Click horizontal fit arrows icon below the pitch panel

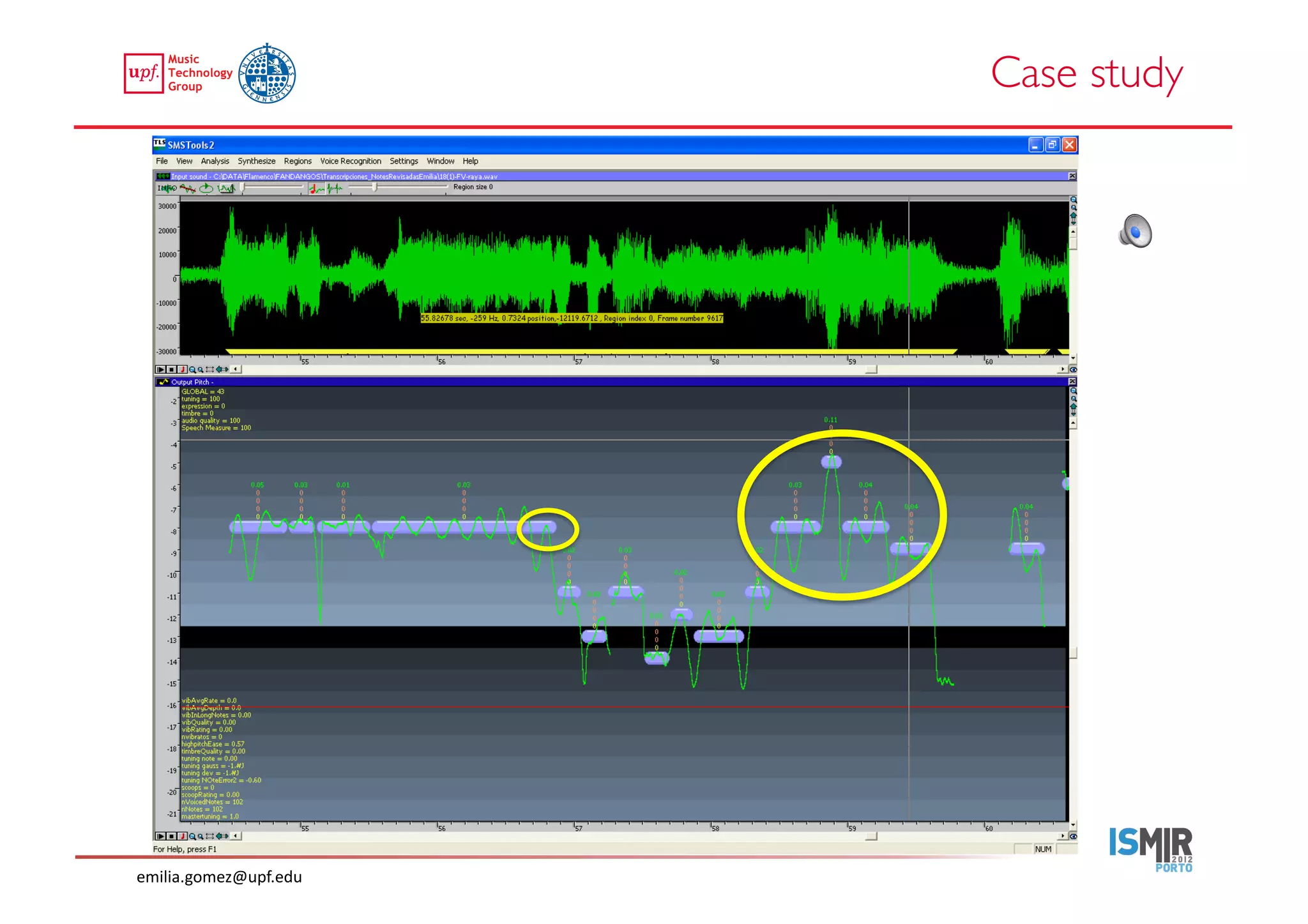(x=222, y=836)
